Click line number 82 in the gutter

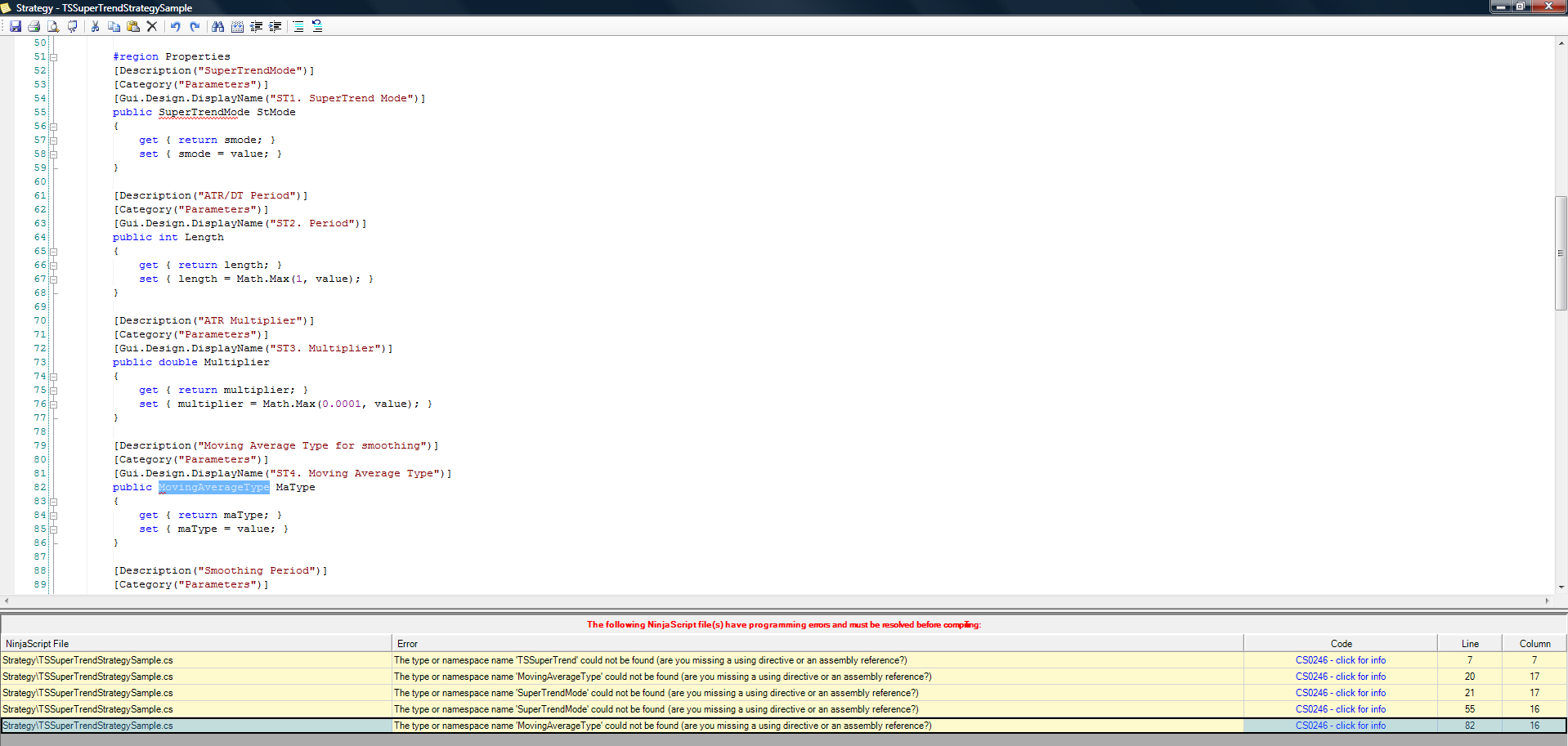40,488
